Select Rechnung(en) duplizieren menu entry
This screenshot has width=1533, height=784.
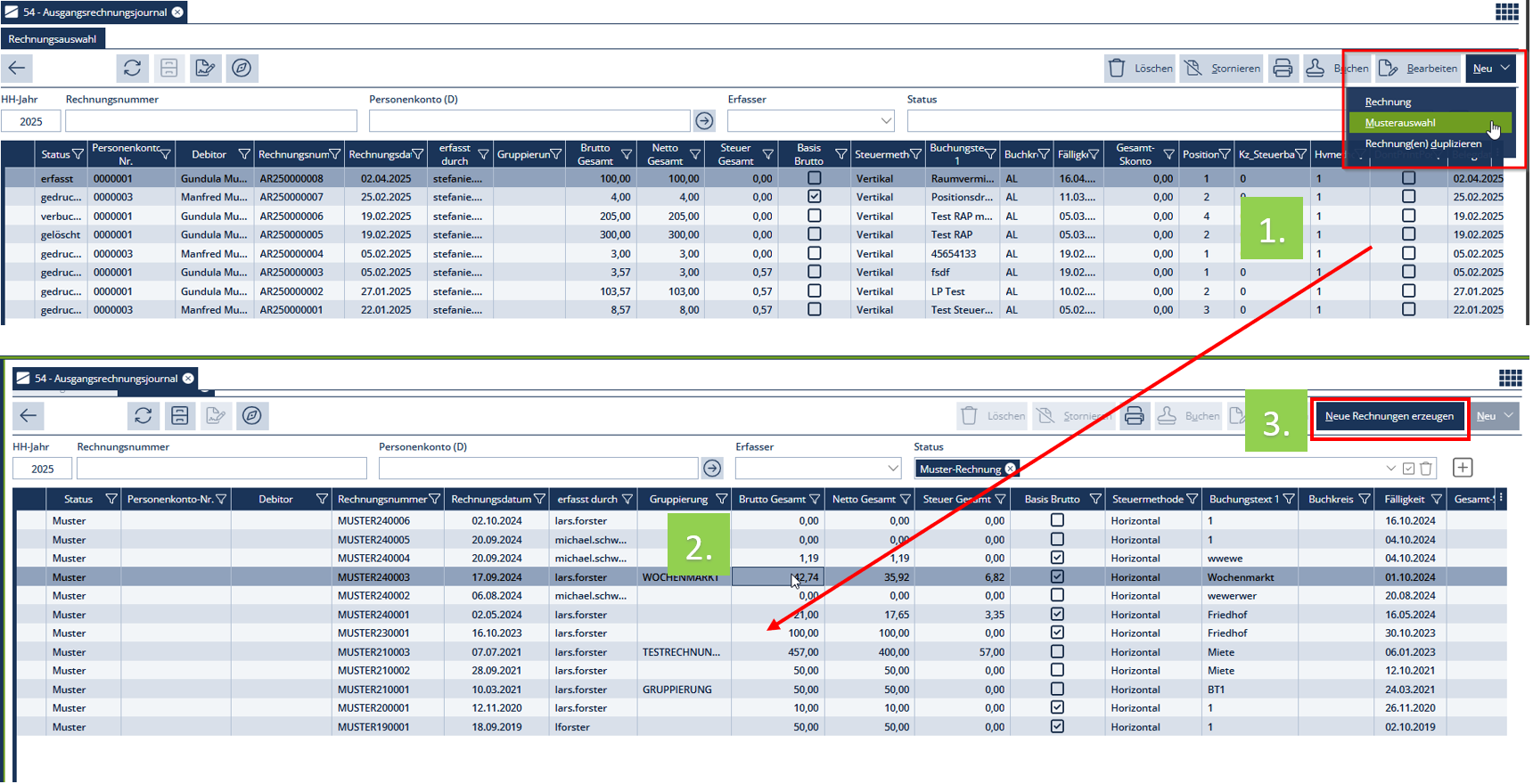tap(1422, 143)
